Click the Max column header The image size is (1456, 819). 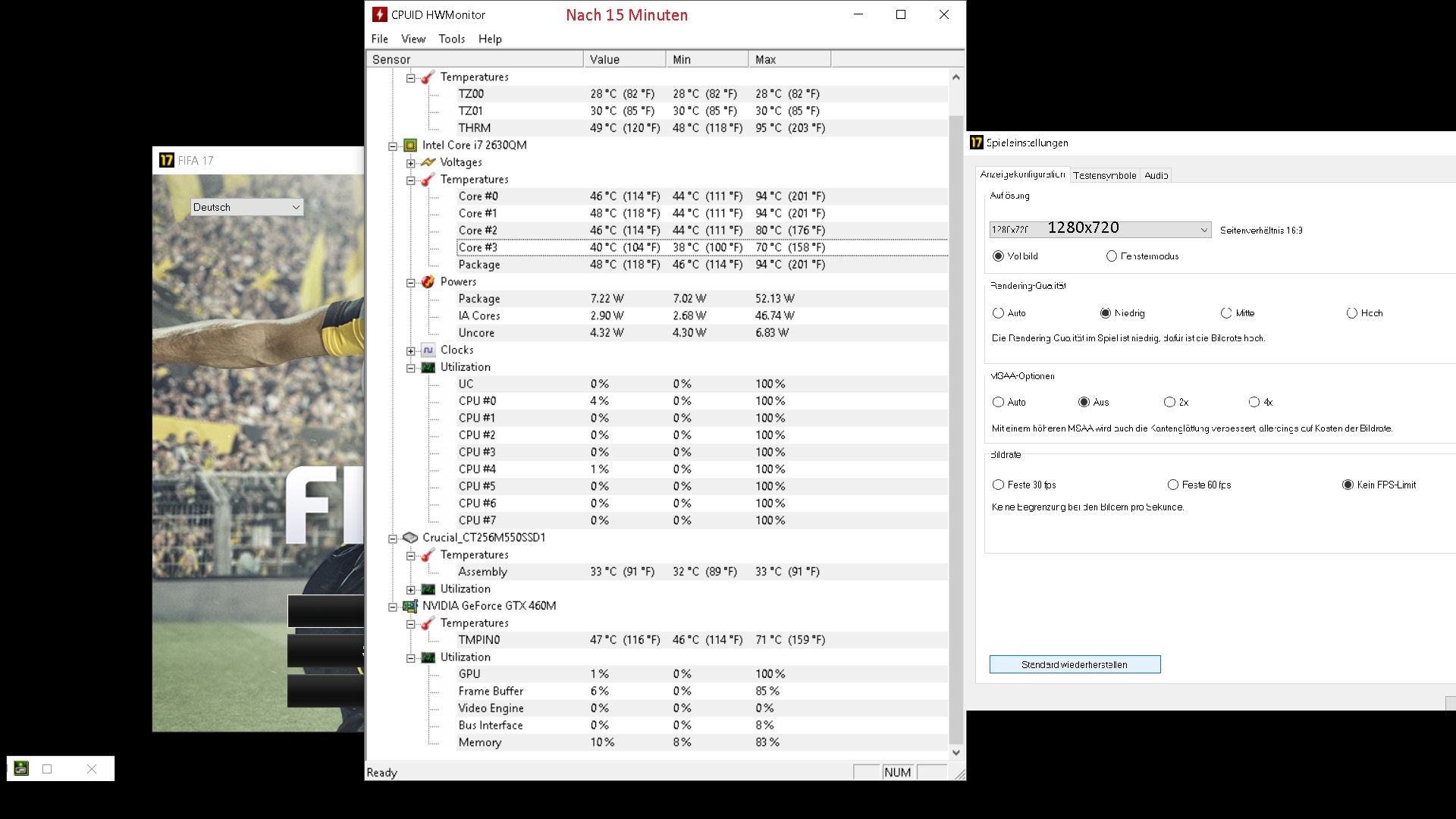click(x=789, y=59)
